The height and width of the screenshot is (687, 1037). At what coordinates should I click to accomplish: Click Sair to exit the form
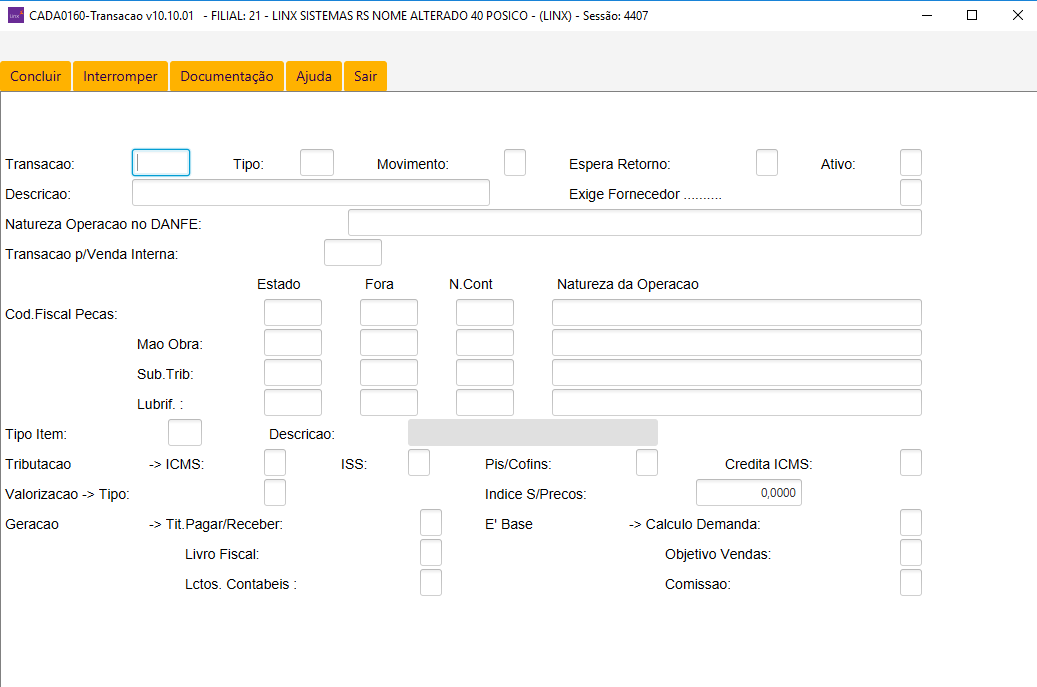pos(365,77)
